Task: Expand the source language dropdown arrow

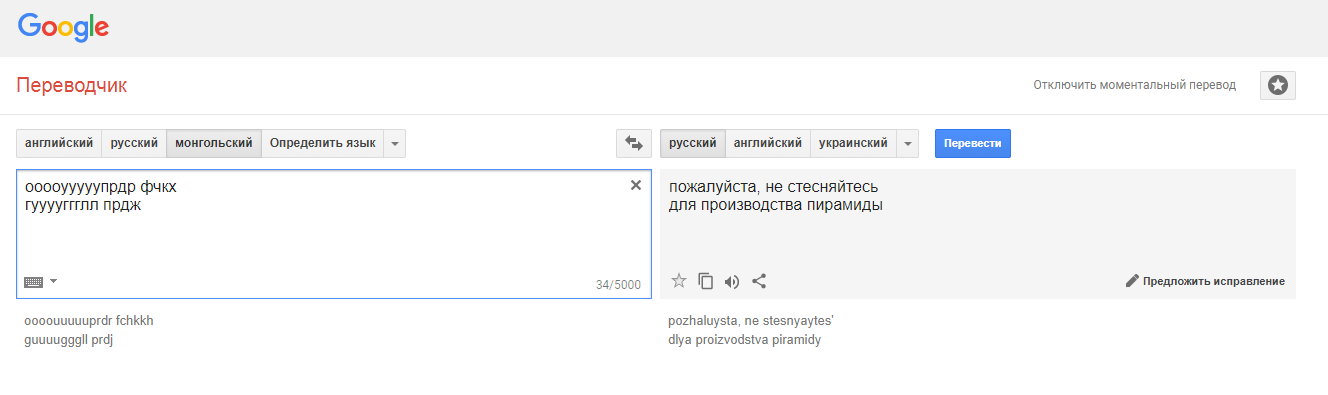Action: click(x=395, y=143)
